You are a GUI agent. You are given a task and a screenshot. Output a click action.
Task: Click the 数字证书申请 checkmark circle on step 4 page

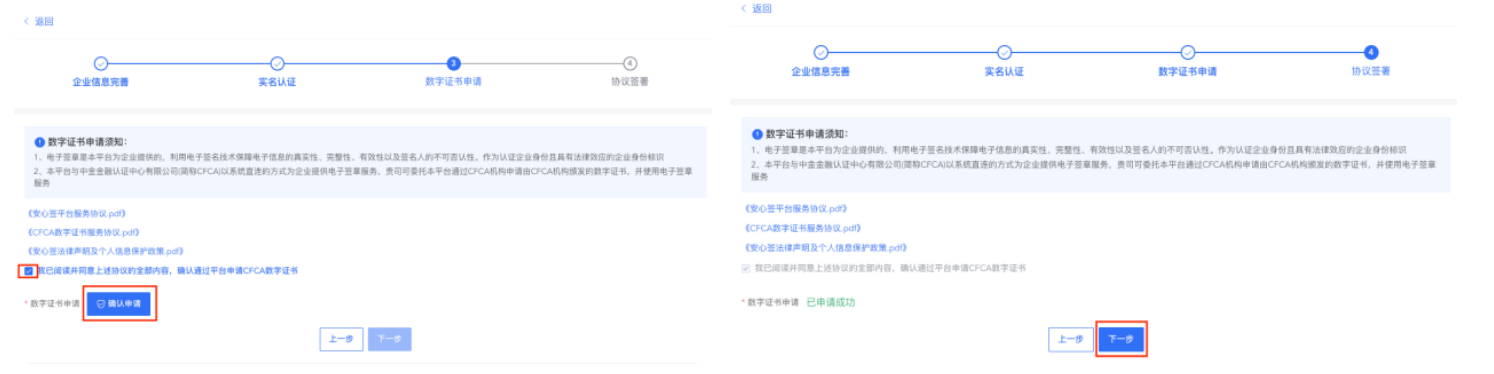coord(1187,53)
